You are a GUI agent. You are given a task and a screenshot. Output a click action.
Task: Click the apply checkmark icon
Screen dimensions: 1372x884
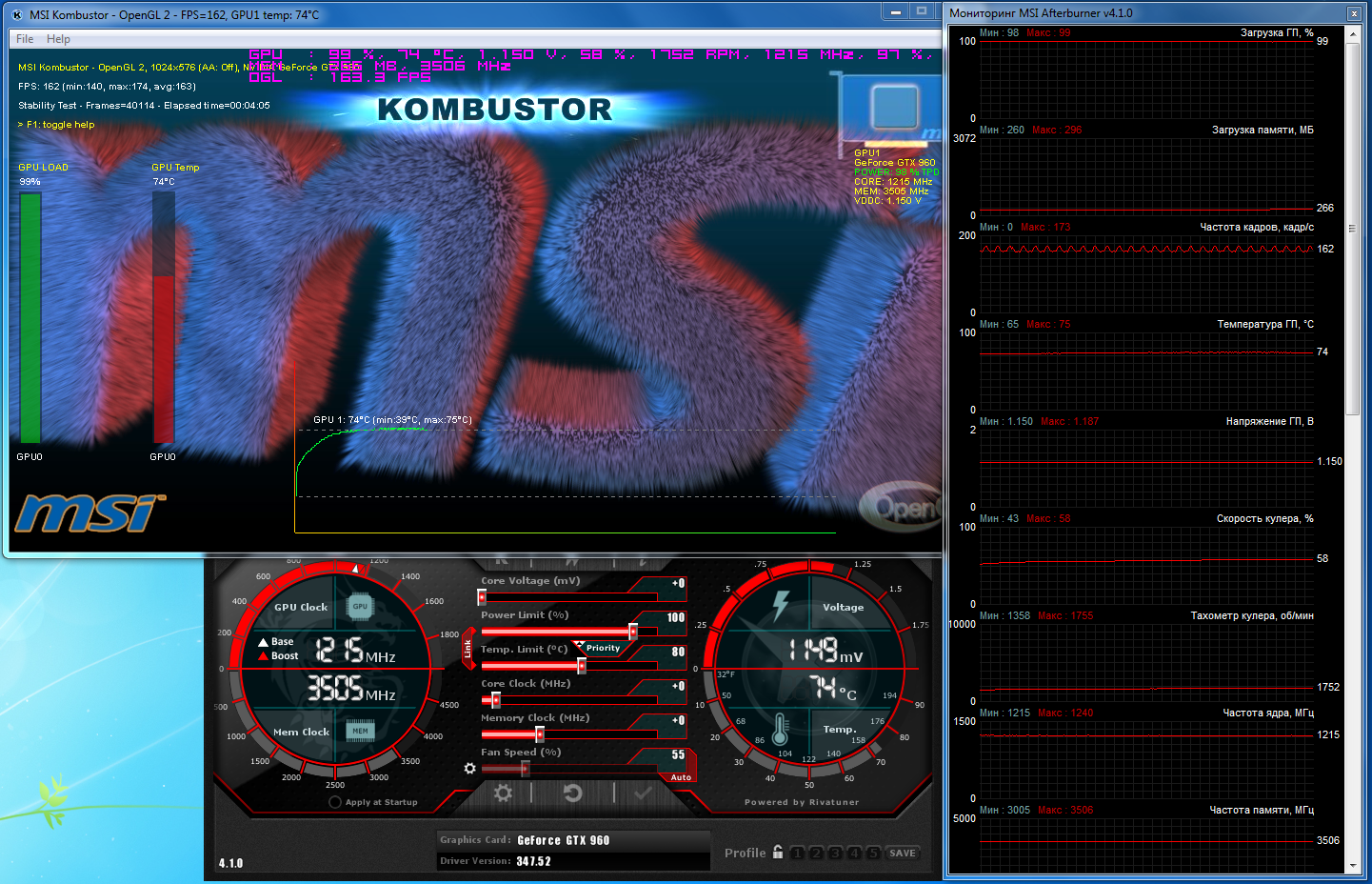643,793
